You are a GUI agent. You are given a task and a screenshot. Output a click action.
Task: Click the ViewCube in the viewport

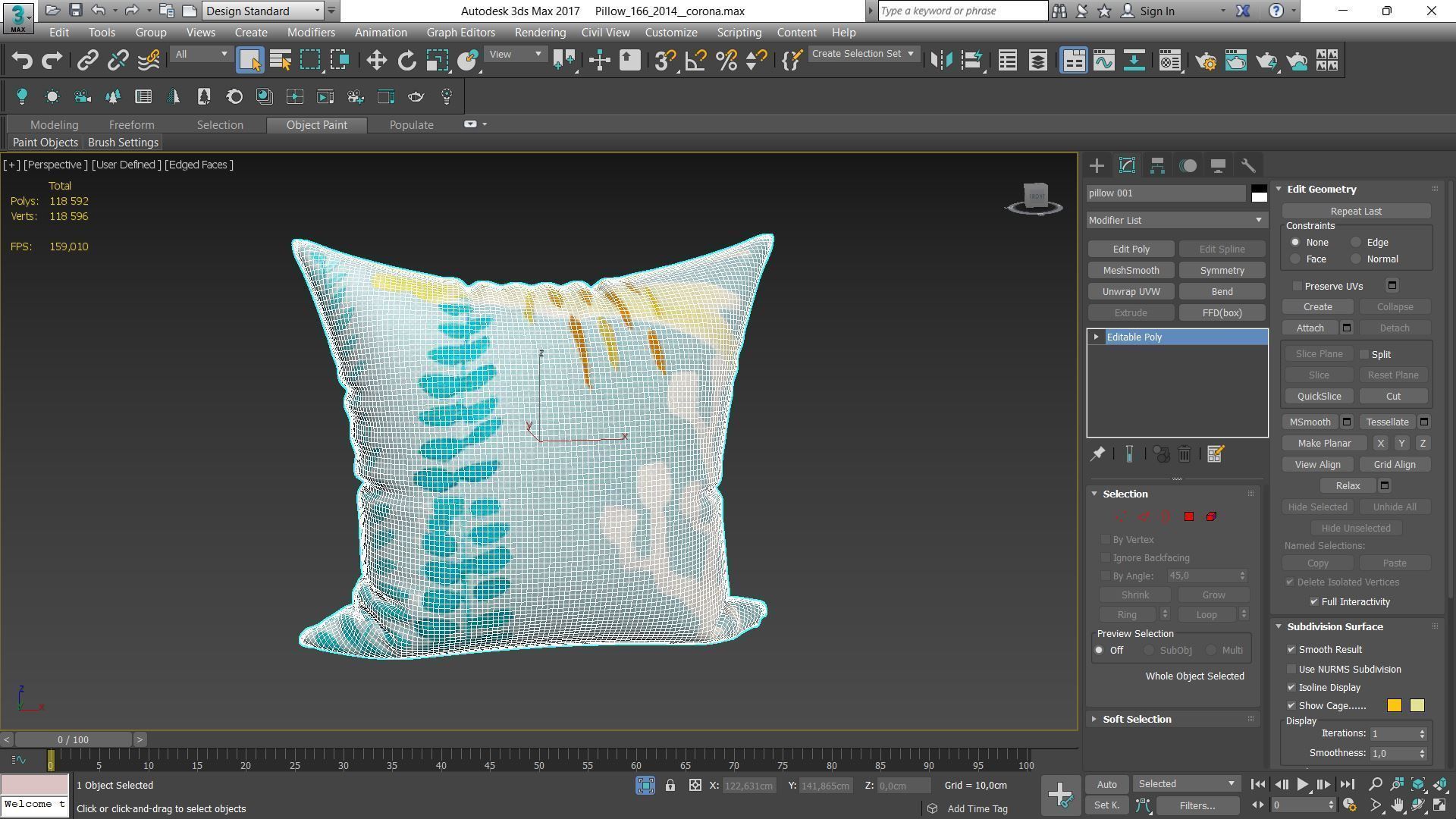pos(1035,197)
